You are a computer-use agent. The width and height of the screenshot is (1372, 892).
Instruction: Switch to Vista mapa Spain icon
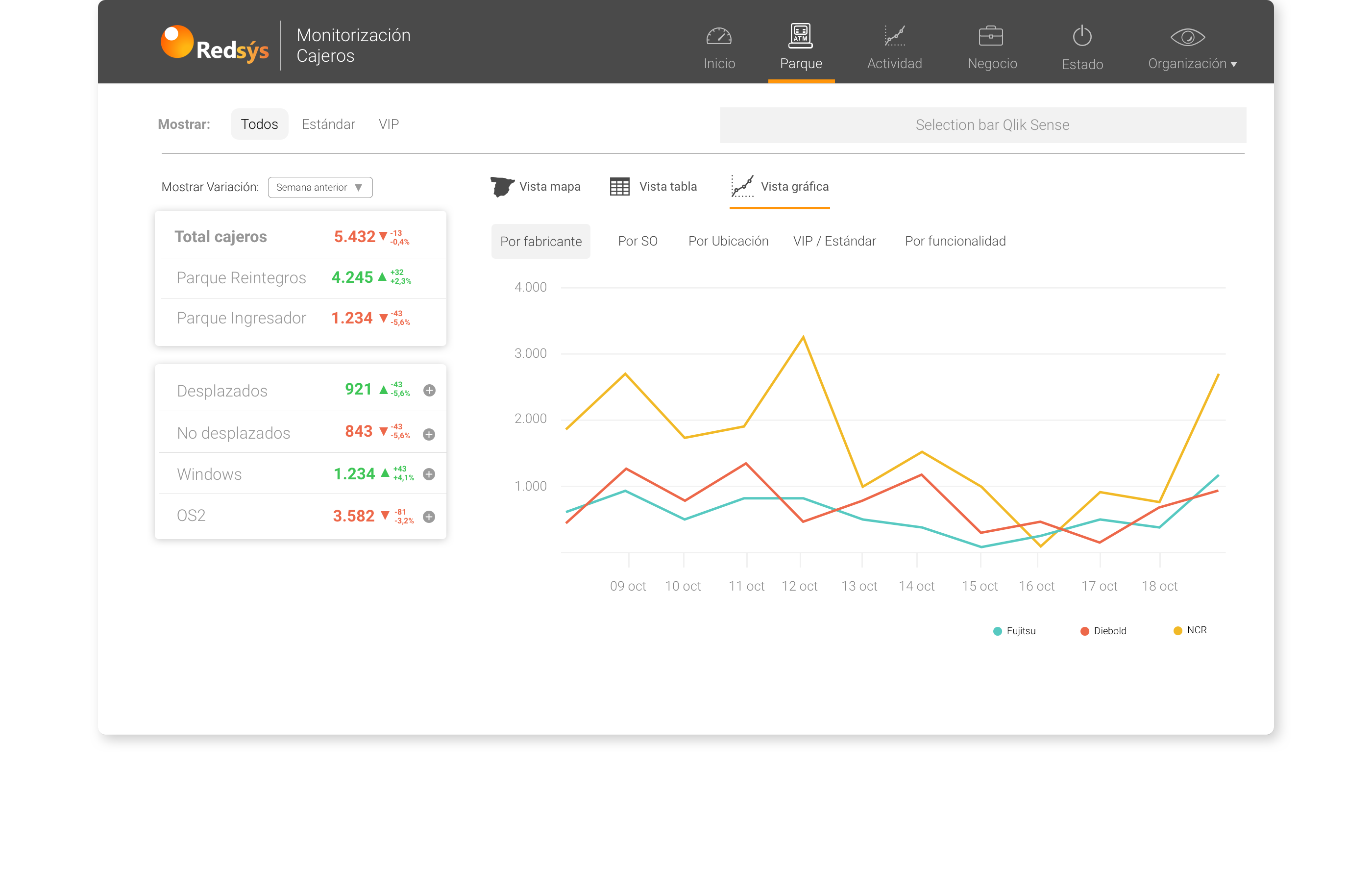502,187
